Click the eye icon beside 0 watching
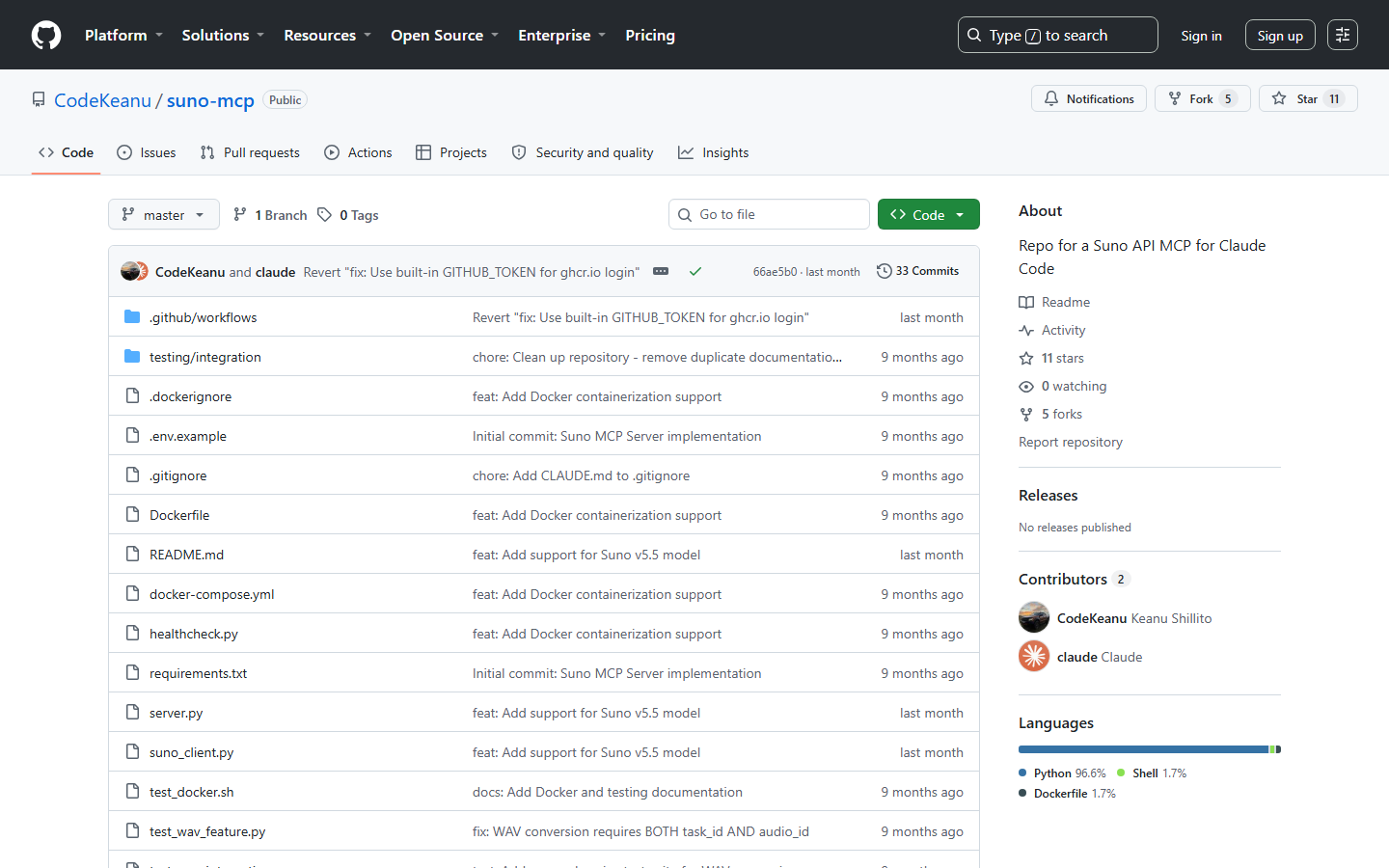 click(1026, 386)
